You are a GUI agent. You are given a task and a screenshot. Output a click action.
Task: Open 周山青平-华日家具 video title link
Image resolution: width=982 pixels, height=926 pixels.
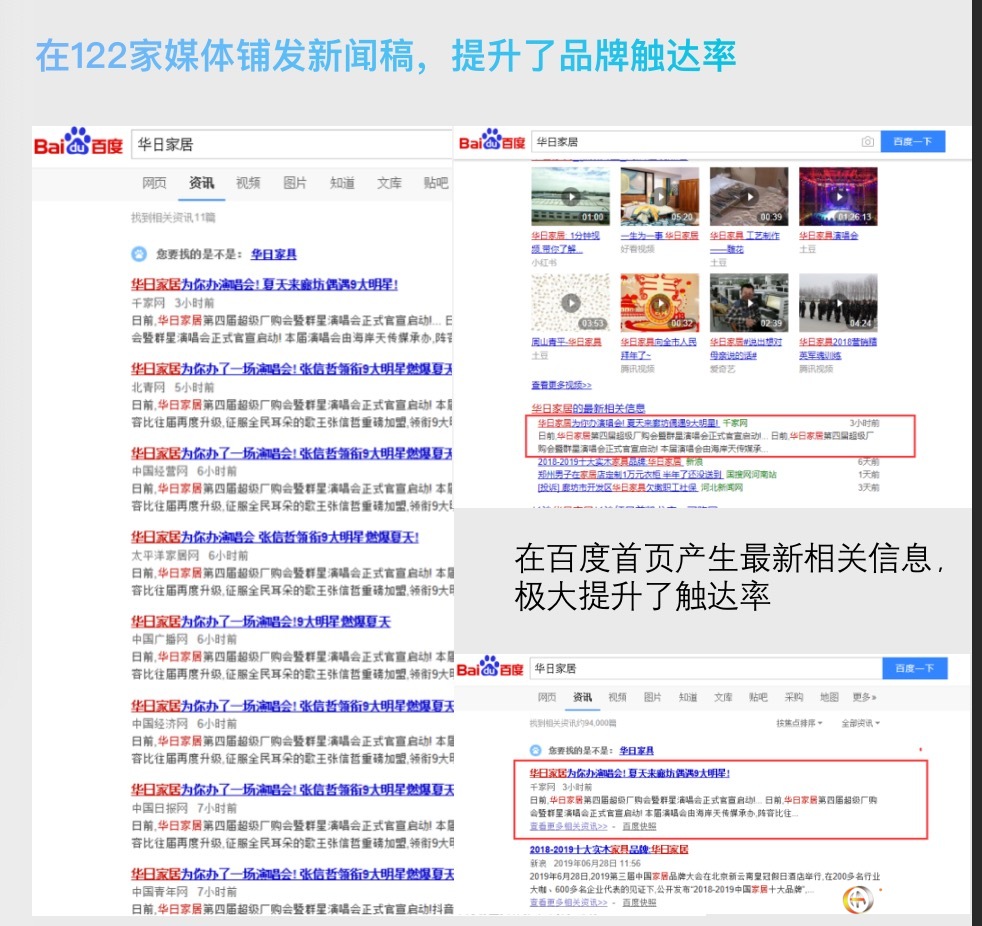tap(566, 342)
